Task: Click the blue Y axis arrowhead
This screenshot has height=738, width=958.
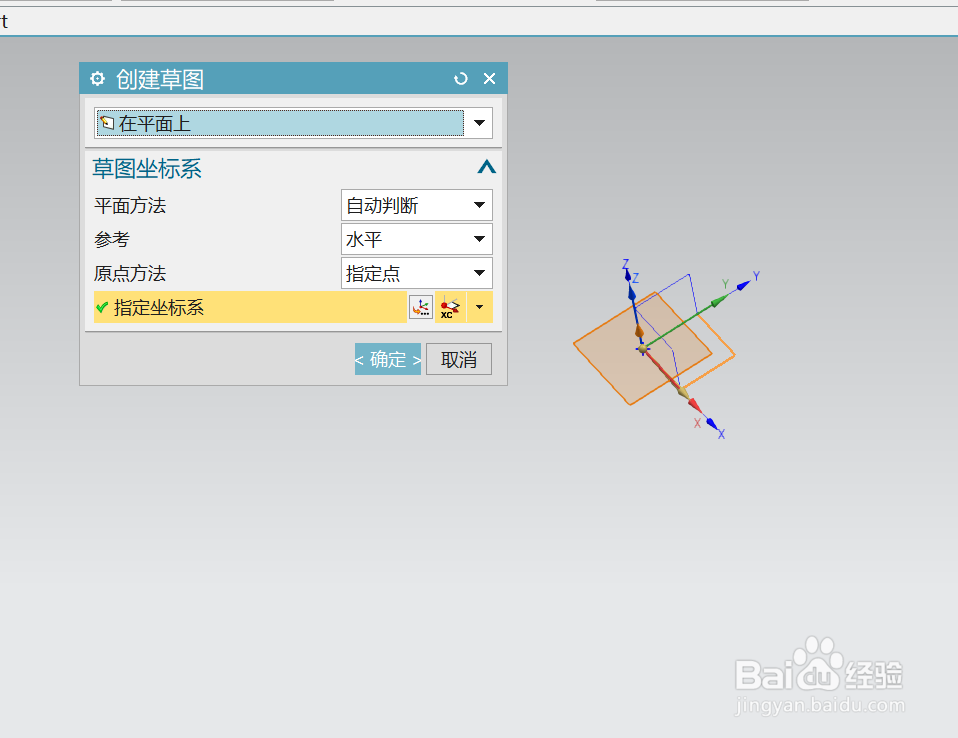Action: (x=743, y=285)
